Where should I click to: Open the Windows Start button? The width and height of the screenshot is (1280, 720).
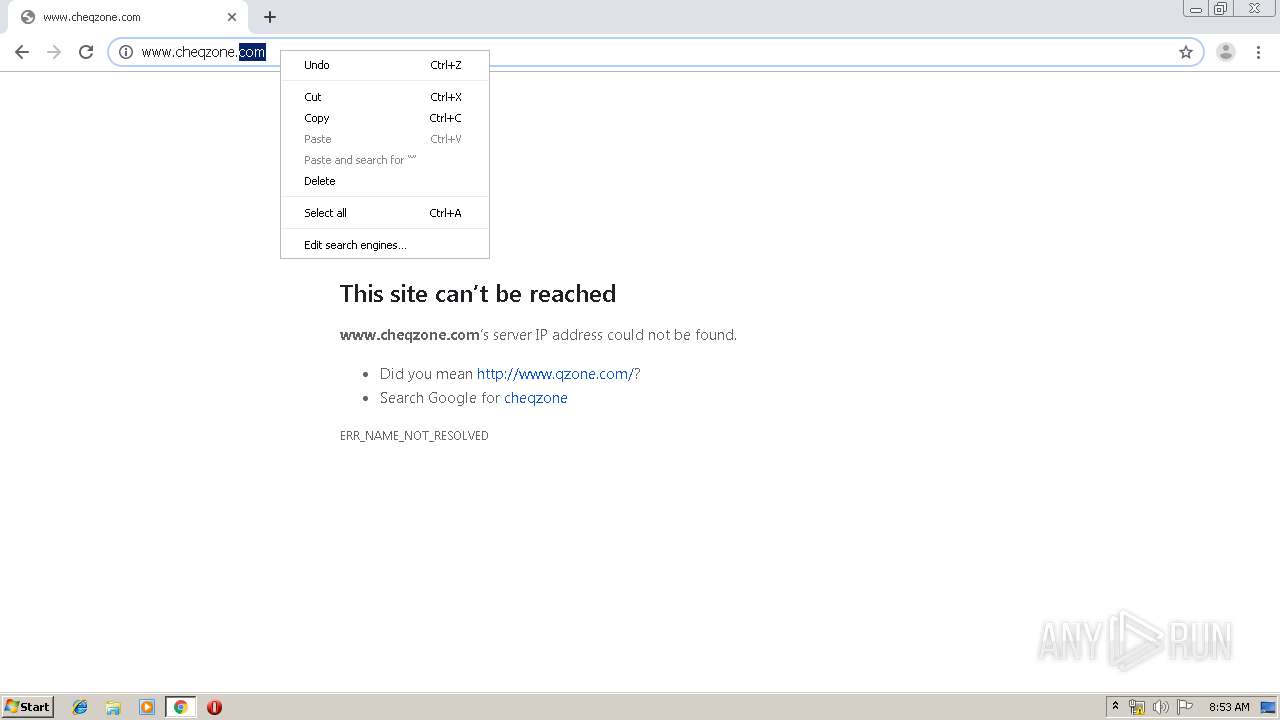coord(28,707)
